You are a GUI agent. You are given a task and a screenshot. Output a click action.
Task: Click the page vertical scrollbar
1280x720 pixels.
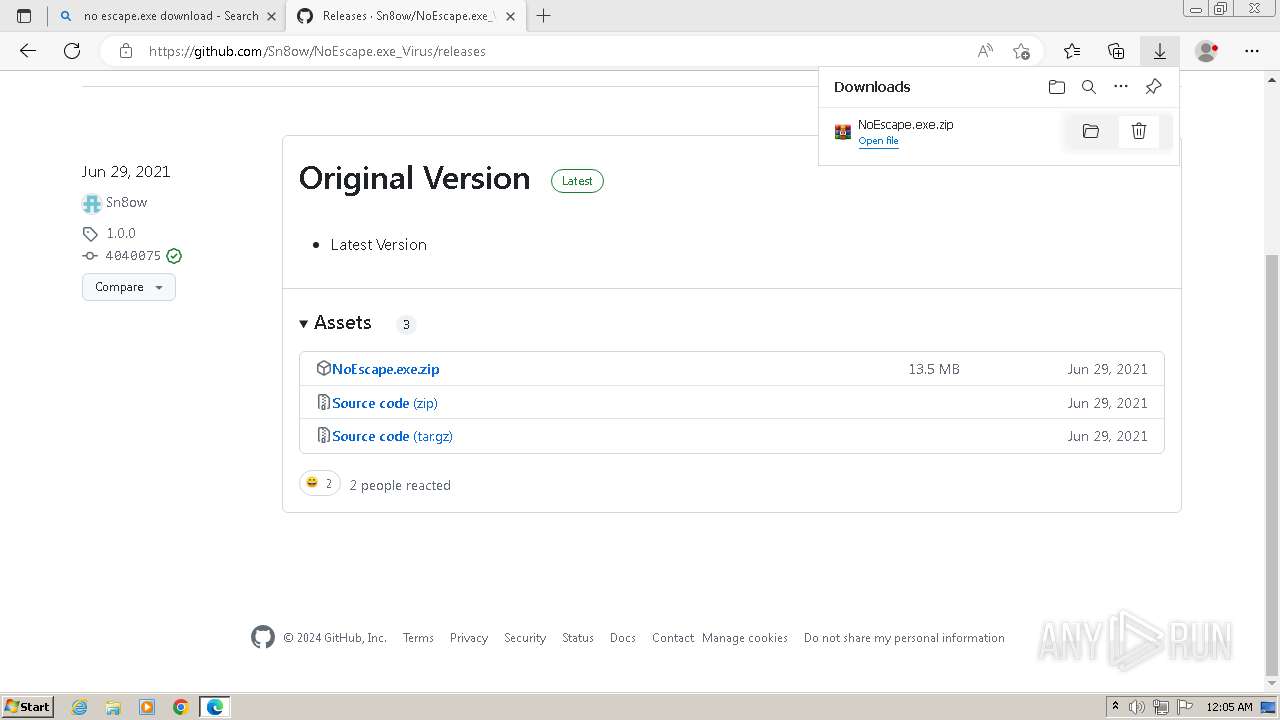[1272, 465]
